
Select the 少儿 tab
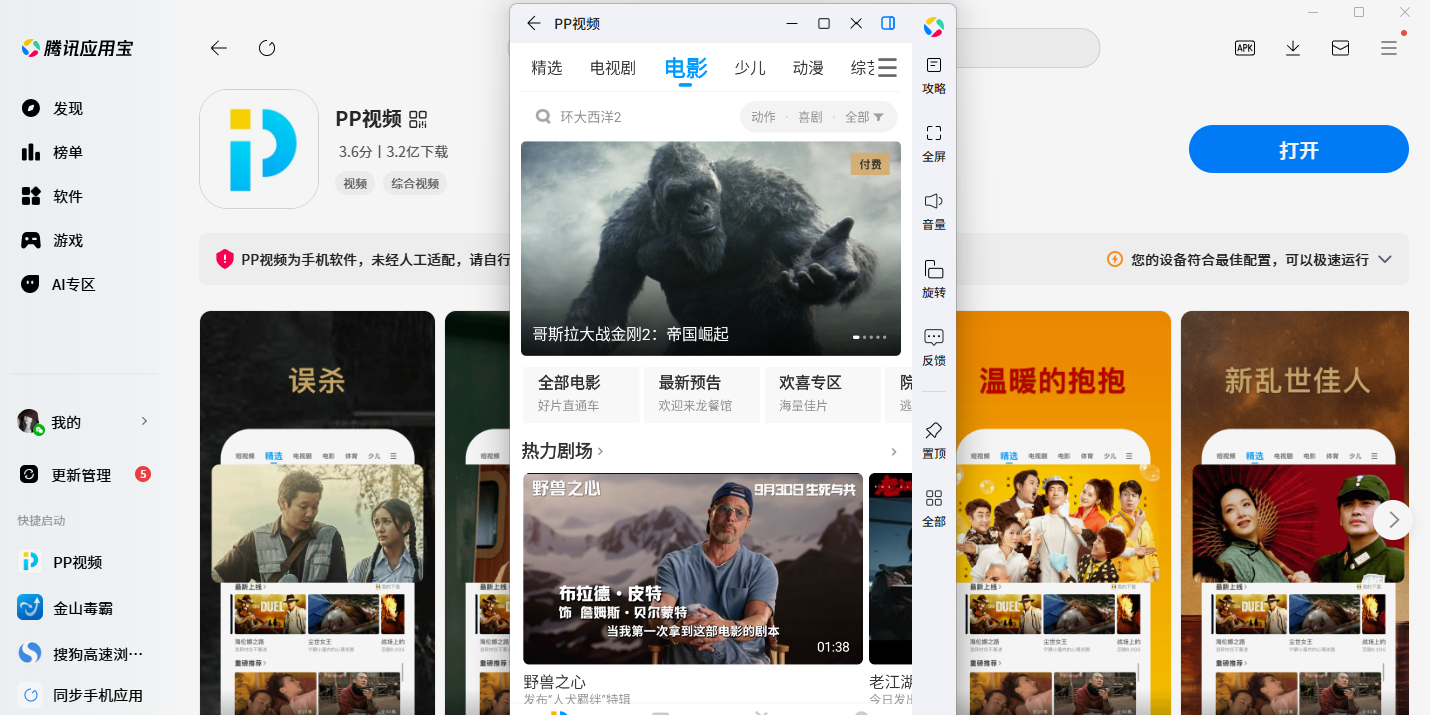point(750,68)
